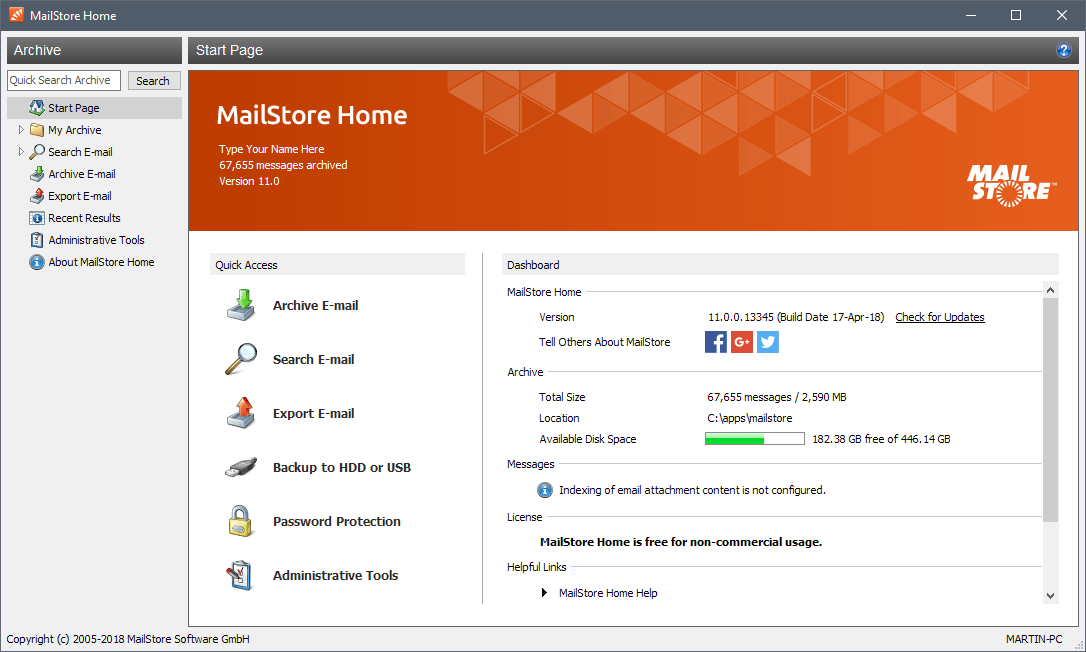
Task: Click the Password Protection padlock icon
Action: click(x=240, y=522)
